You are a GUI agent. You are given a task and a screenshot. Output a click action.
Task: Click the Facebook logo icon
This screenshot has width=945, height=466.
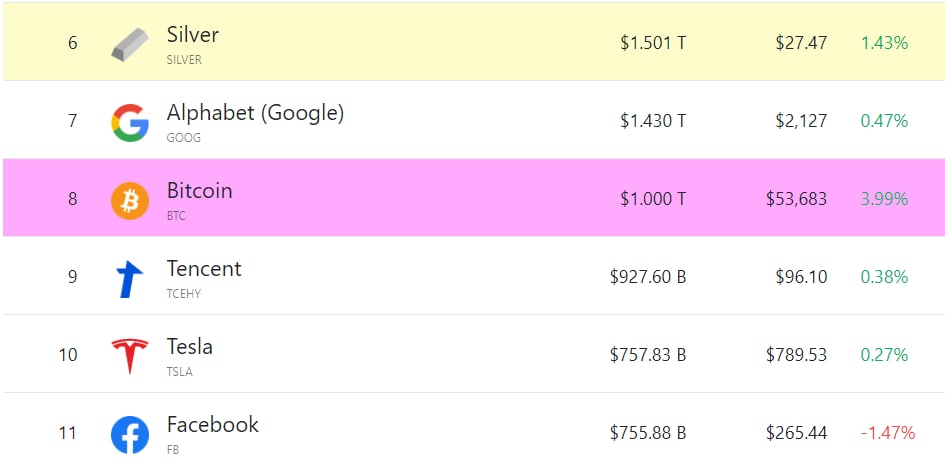coord(130,435)
